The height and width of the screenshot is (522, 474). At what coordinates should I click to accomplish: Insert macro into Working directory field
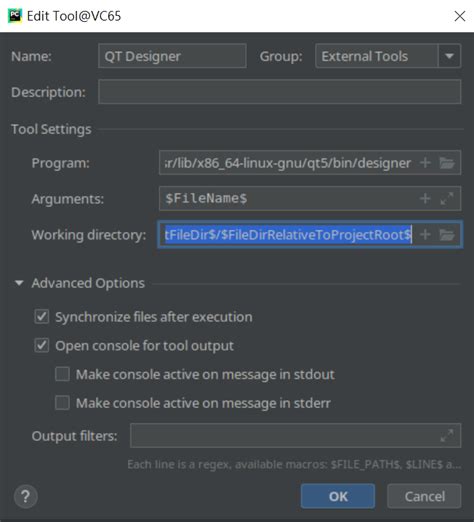[x=425, y=235]
